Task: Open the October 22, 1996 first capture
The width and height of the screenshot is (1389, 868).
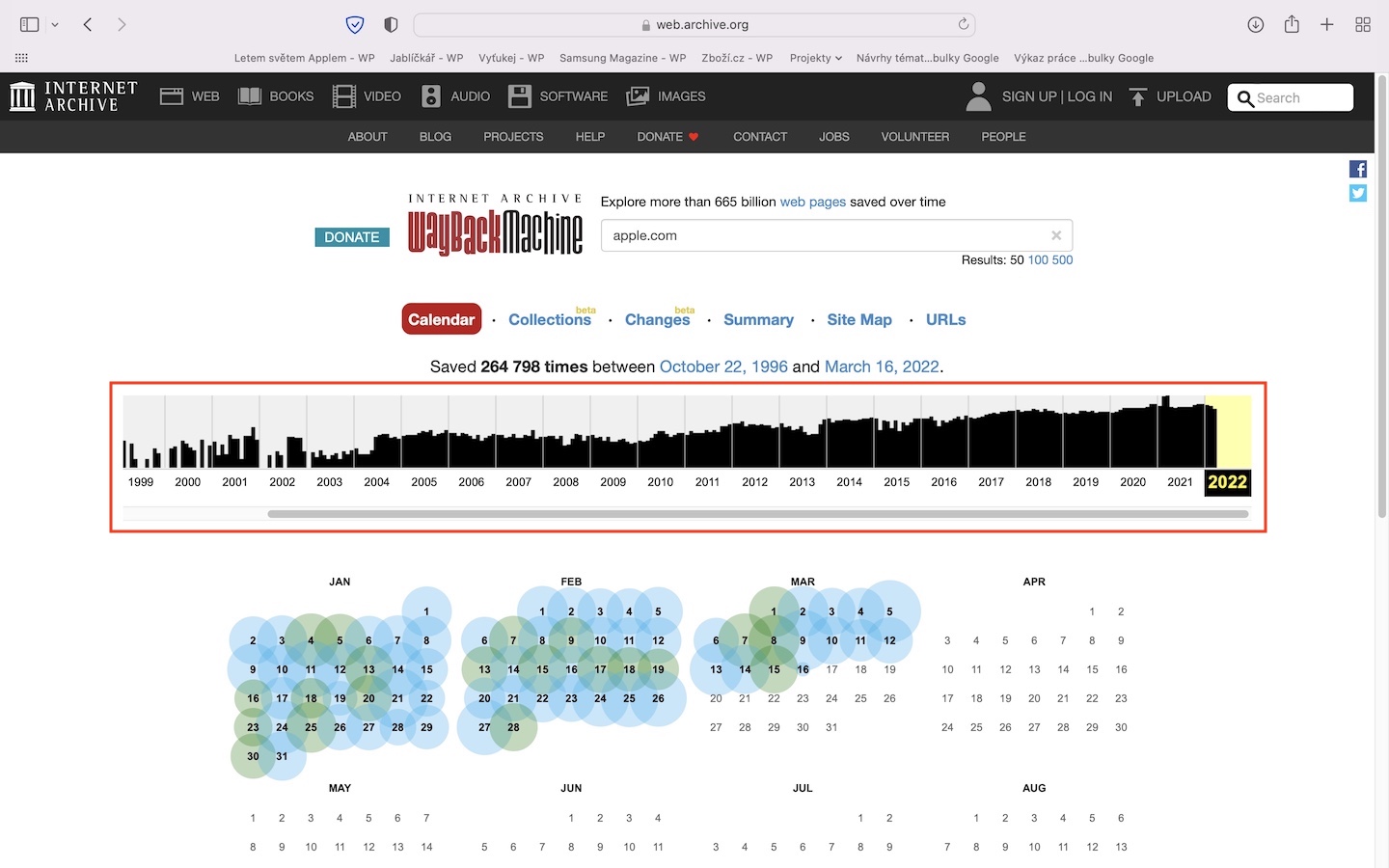Action: [723, 366]
